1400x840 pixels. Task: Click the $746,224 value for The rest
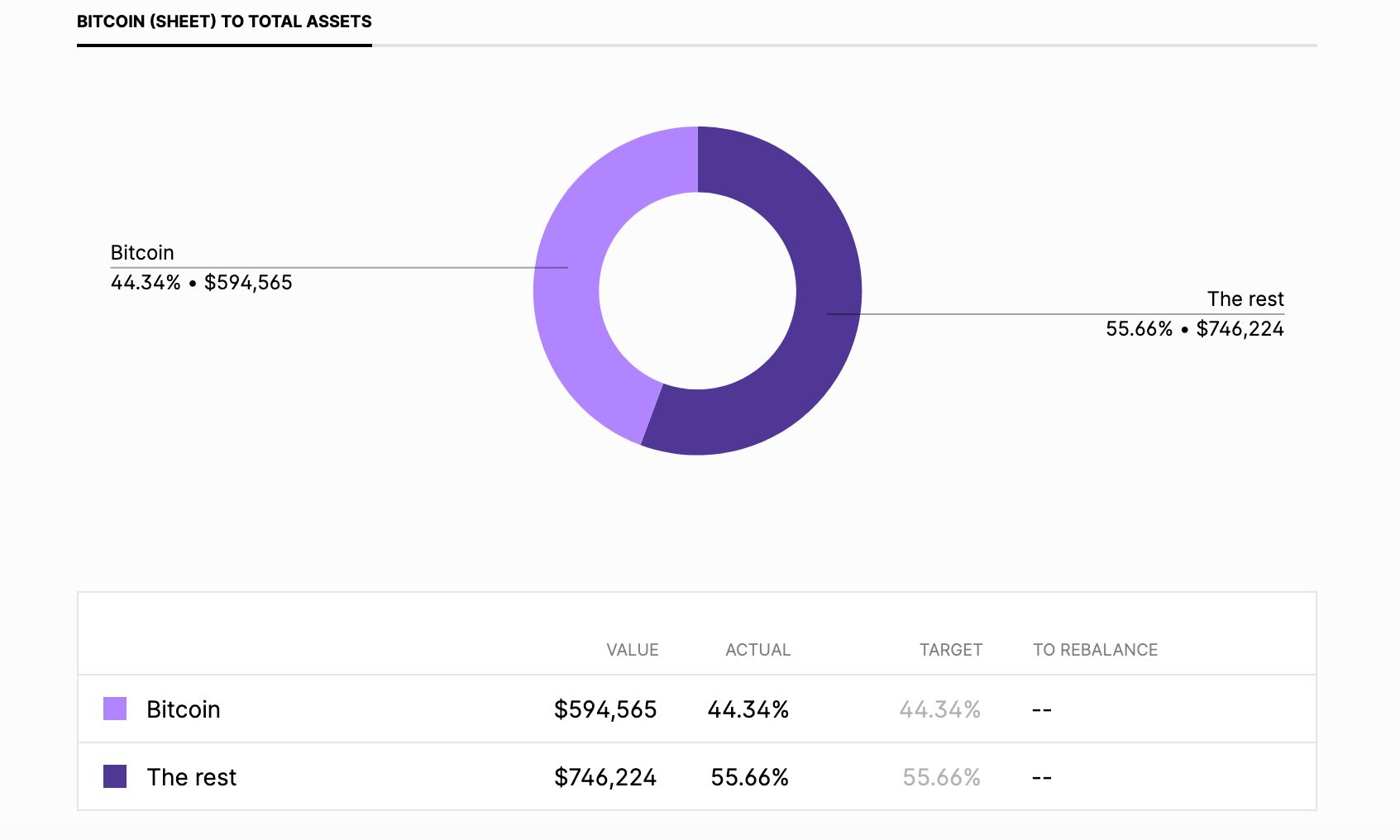[604, 777]
